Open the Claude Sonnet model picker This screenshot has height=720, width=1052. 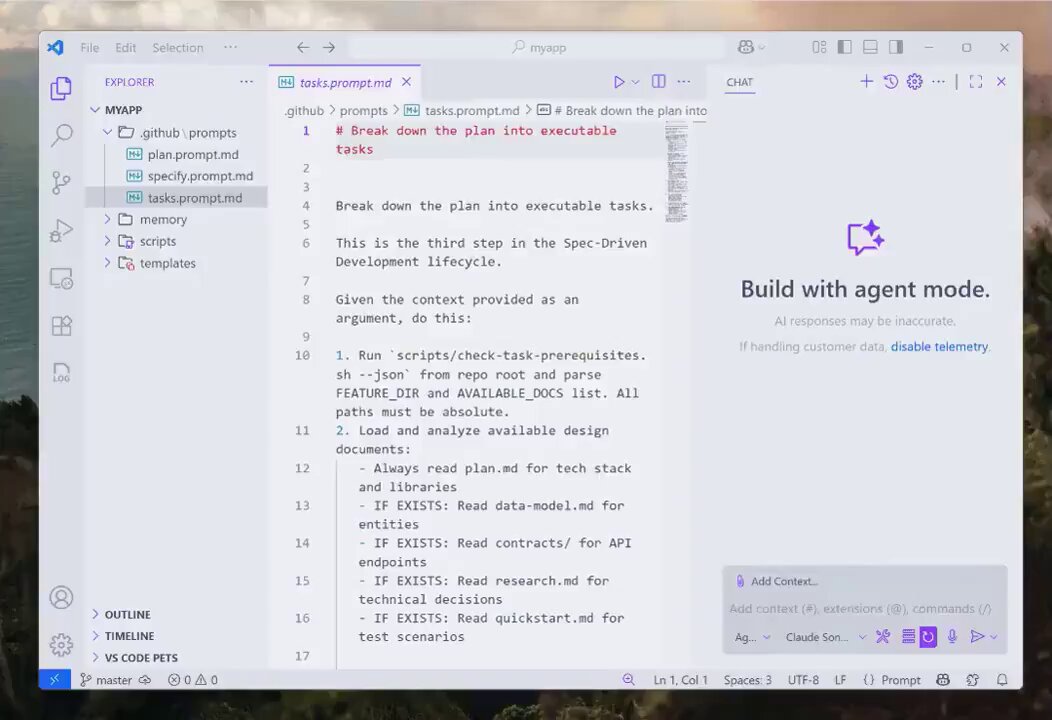coord(825,637)
